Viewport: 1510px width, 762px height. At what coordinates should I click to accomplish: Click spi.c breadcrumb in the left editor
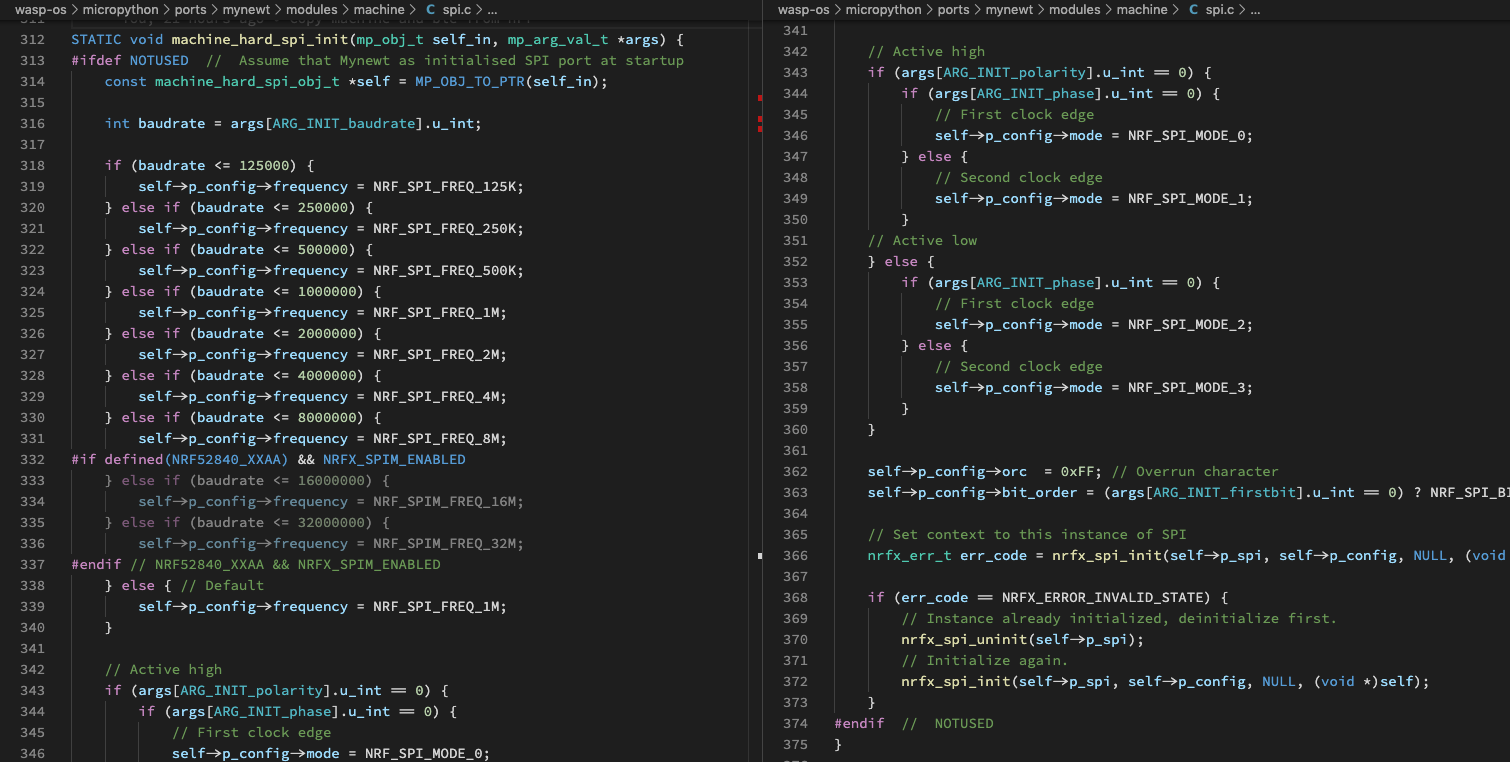click(457, 10)
